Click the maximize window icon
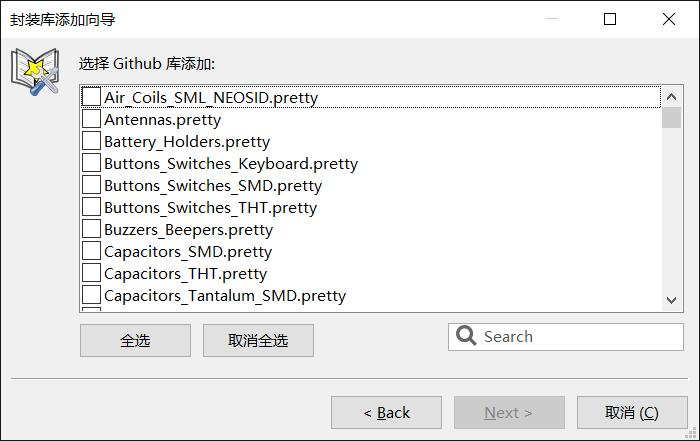 [610, 19]
